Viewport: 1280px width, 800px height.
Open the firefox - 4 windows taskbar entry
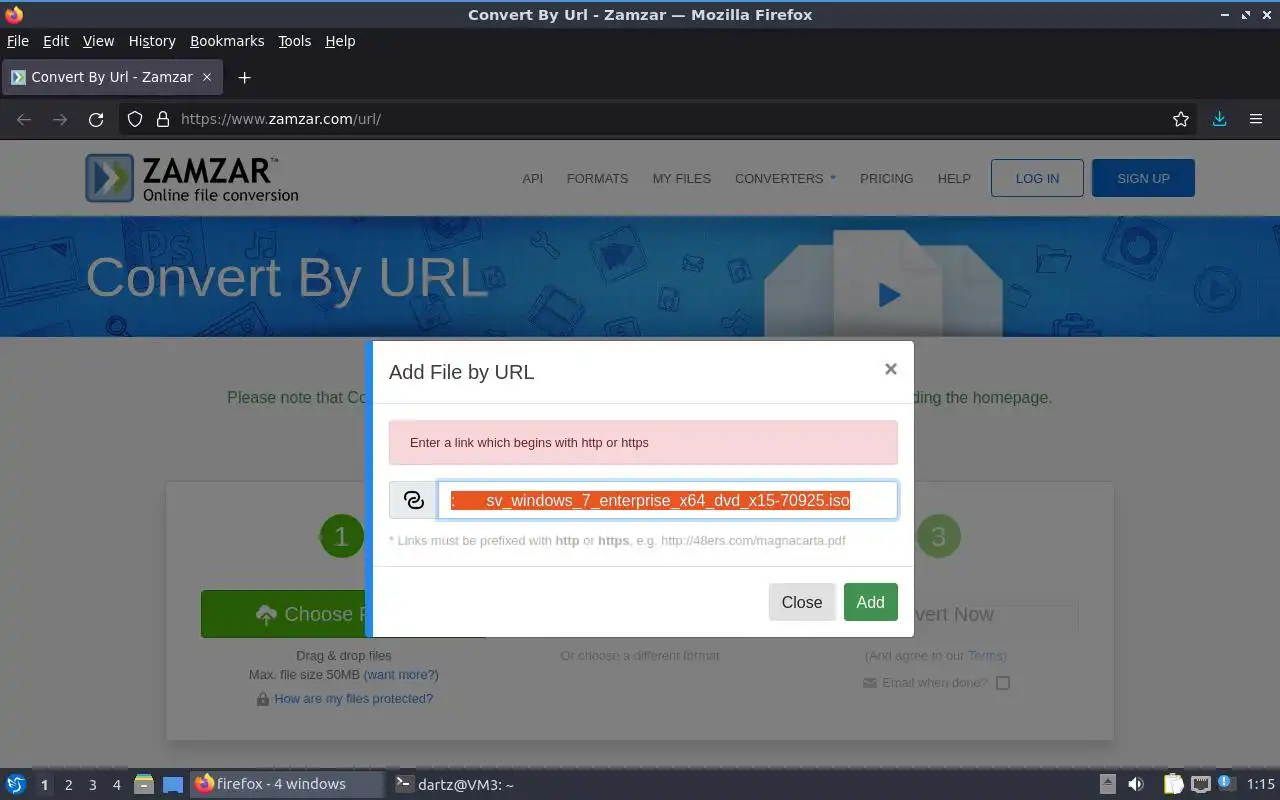click(287, 784)
